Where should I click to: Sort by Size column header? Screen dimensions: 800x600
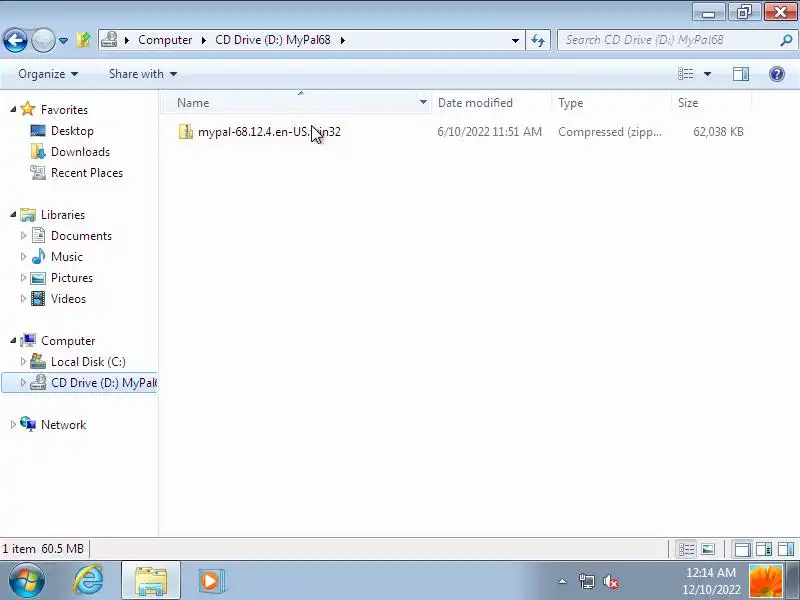coord(711,103)
